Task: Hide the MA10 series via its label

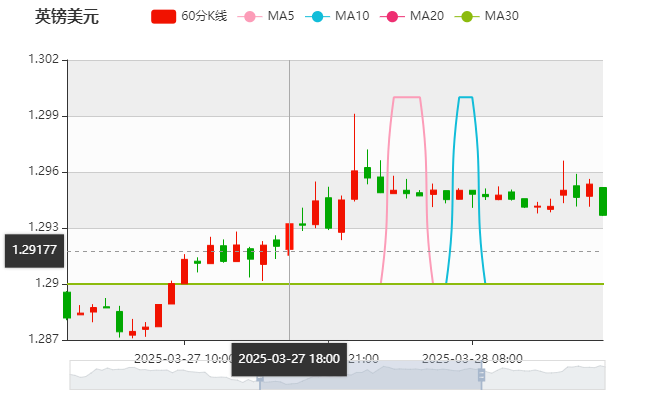Action: (x=351, y=16)
